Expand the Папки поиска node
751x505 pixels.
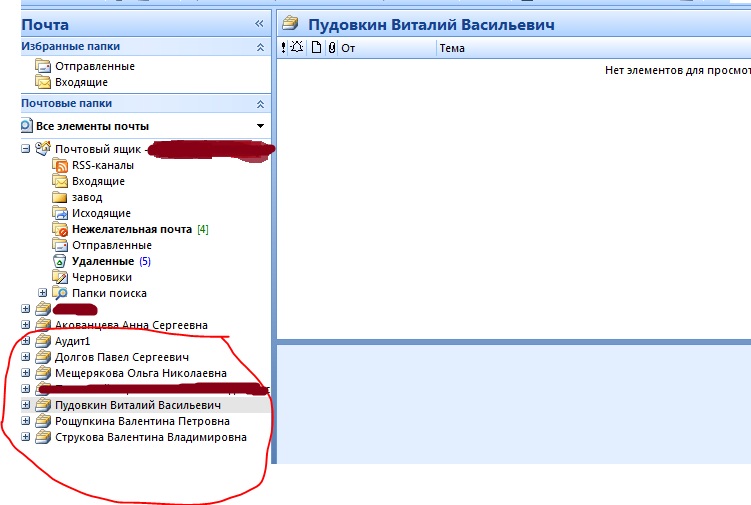coord(43,292)
